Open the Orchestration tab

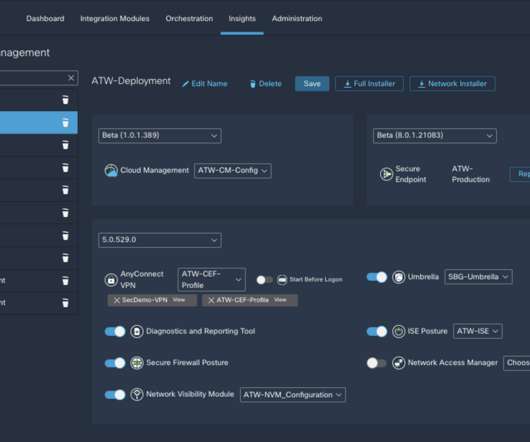189,19
